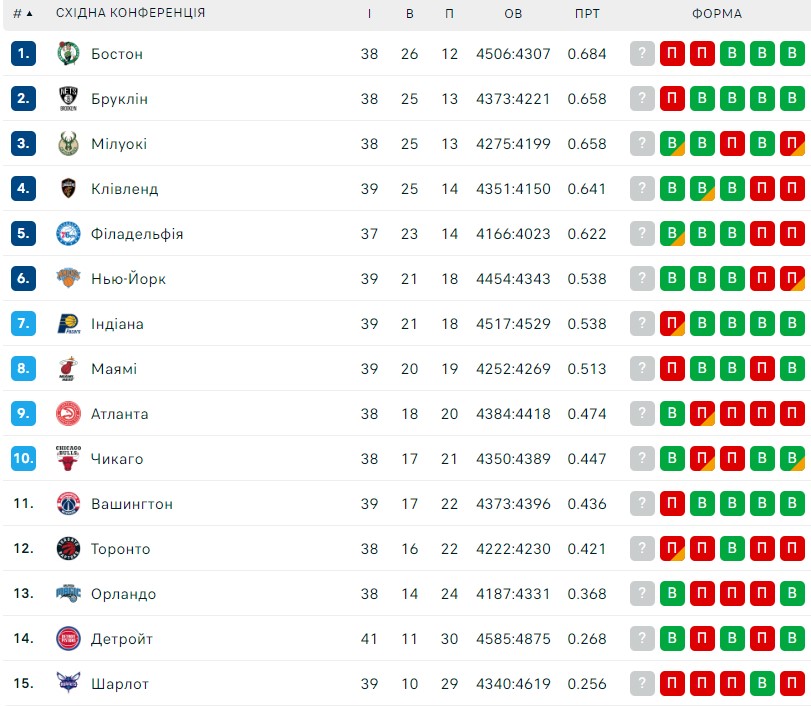The height and width of the screenshot is (707, 811).
Task: Click the Chicago Bulls team logo
Action: coord(68,459)
